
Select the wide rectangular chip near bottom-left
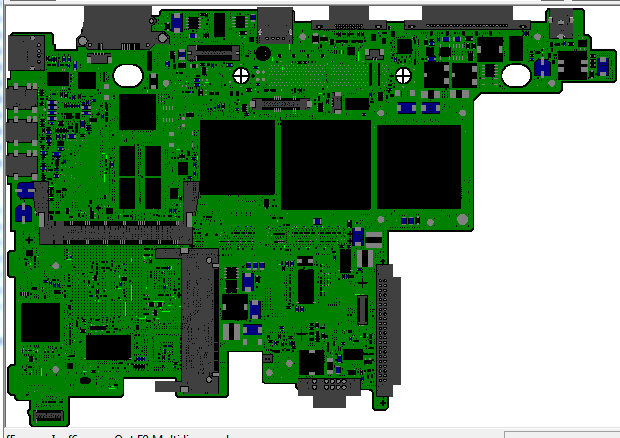click(x=108, y=347)
